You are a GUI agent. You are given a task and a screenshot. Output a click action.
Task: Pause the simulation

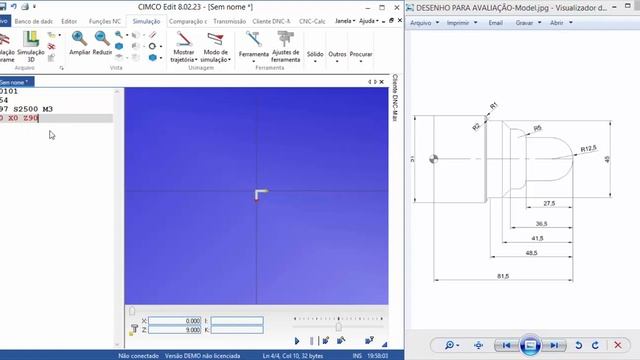[x=311, y=341]
